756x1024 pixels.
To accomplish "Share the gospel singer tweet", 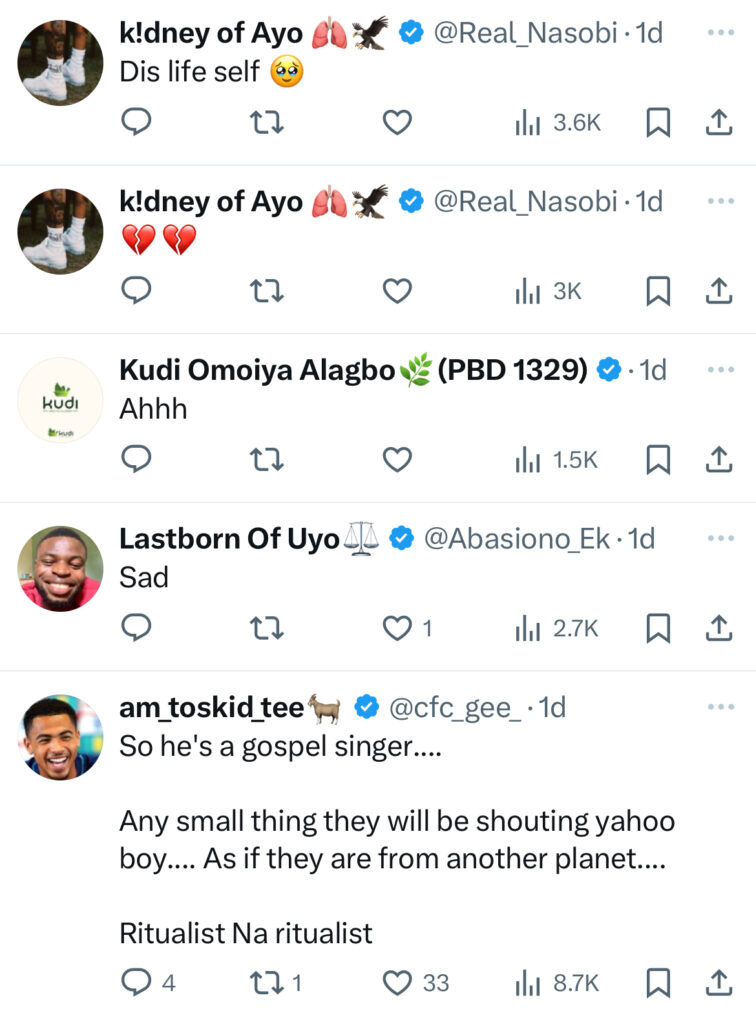I will click(x=717, y=983).
